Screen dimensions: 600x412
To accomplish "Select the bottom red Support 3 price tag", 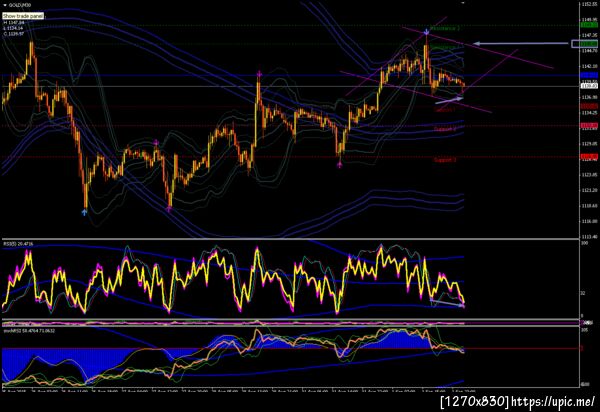I will (x=589, y=156).
